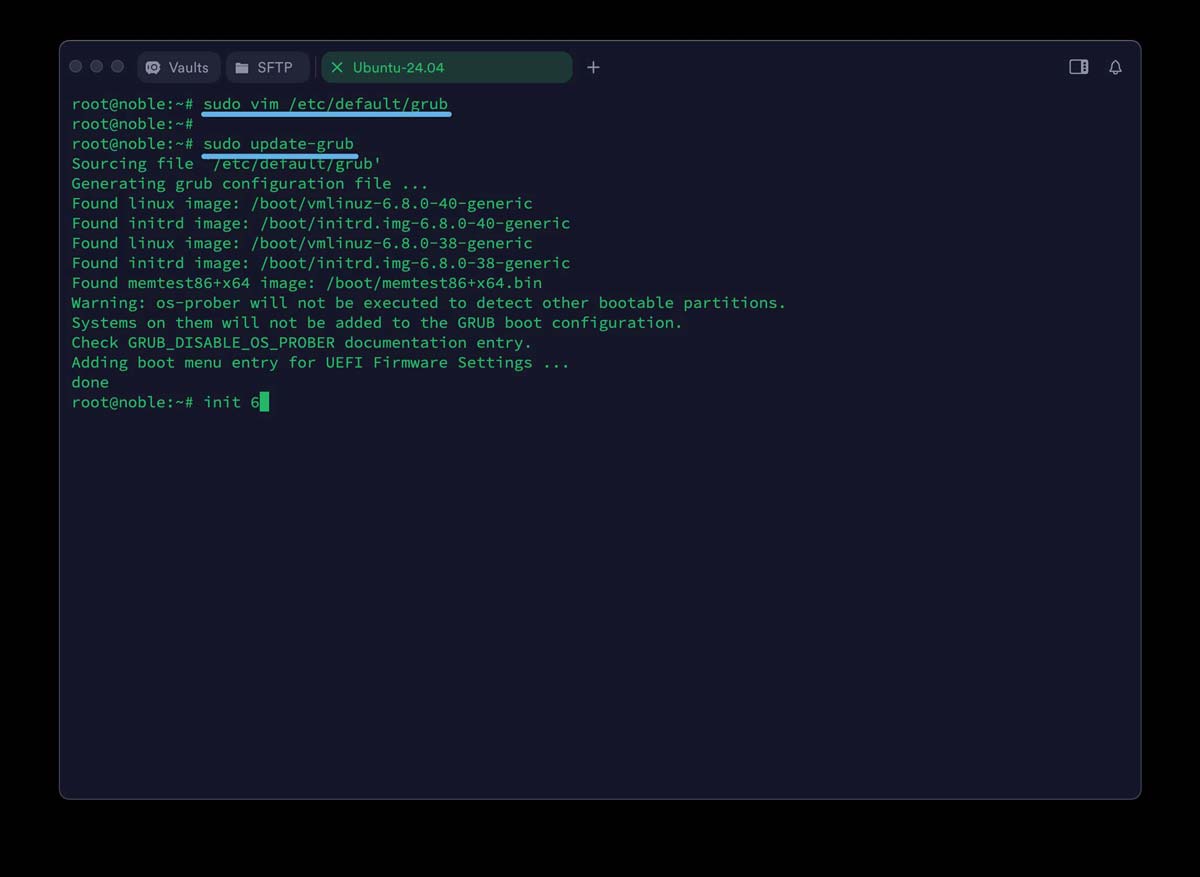Toggle the right side panel icon
This screenshot has height=877, width=1200.
point(1078,67)
